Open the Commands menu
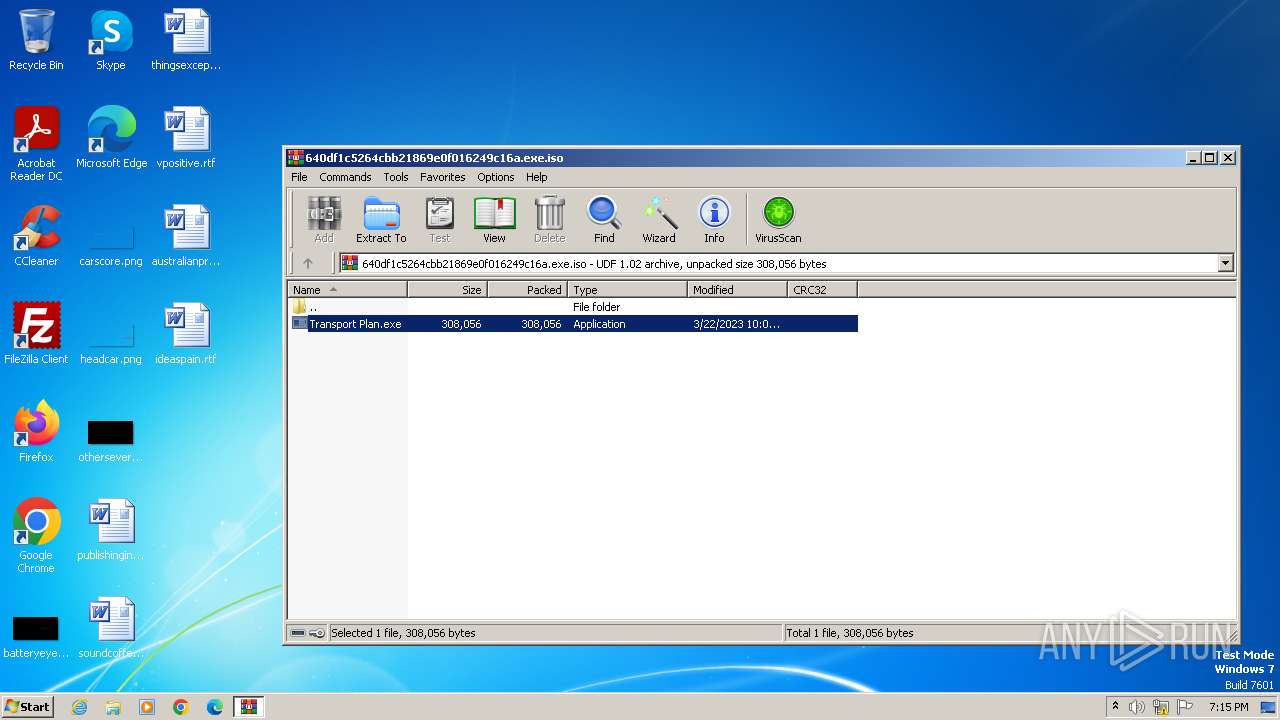 click(345, 177)
